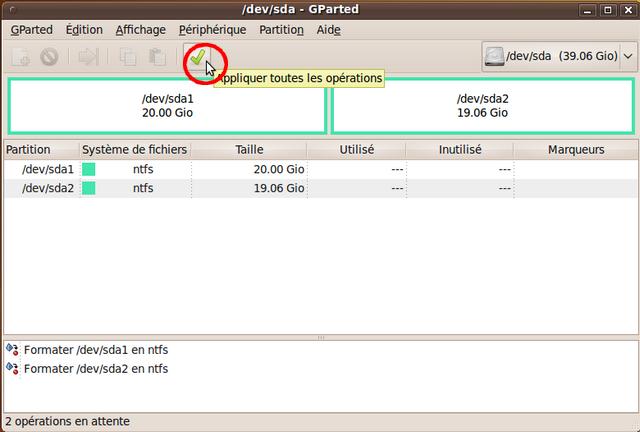This screenshot has height=432, width=640.
Task: Click the format icon beside Formater /dev/sda1
Action: click(12, 350)
